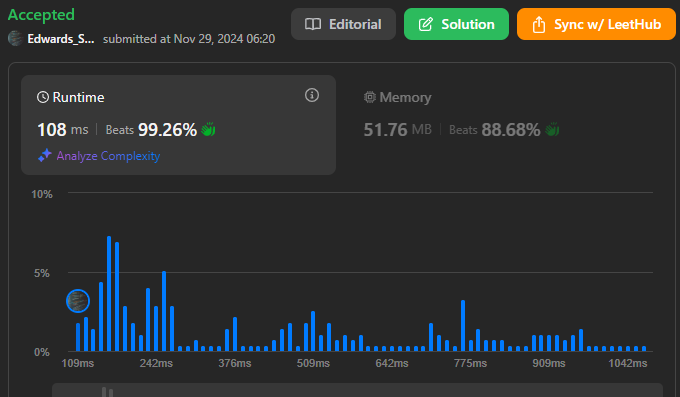Open the Editorial page
Screen dimensions: 680x397
click(343, 24)
